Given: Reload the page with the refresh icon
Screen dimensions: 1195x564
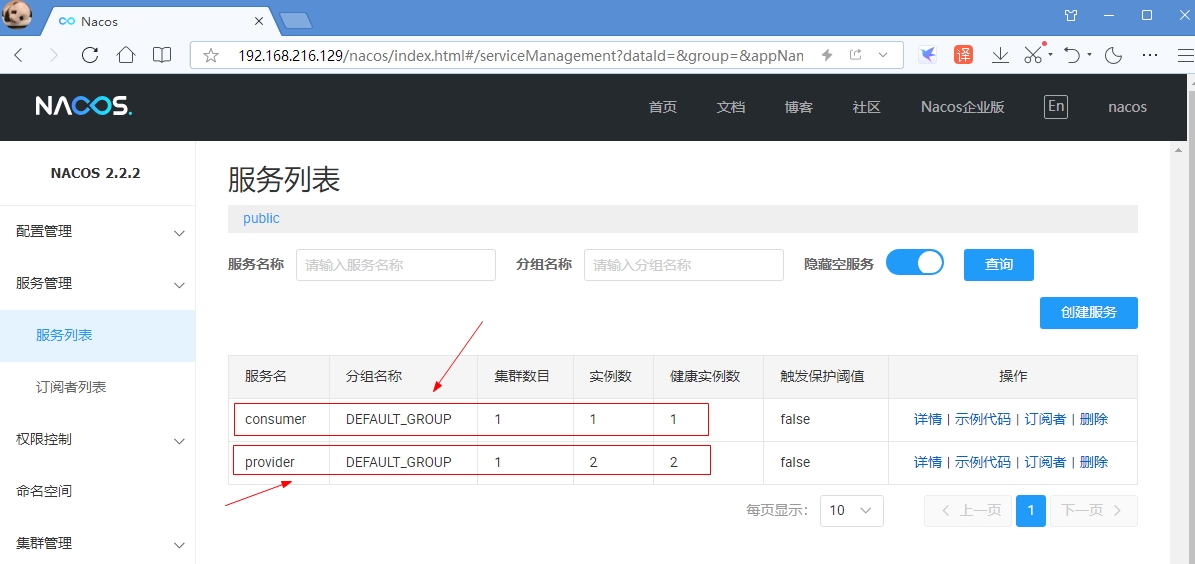Looking at the screenshot, I should (x=90, y=55).
